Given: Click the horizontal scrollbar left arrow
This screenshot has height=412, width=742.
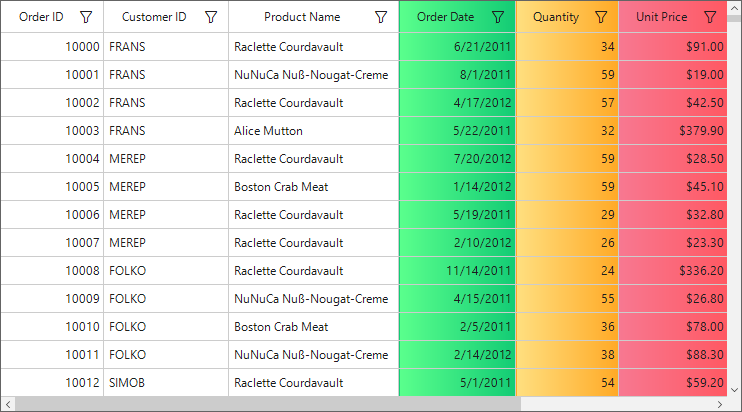Looking at the screenshot, I should click(8, 404).
